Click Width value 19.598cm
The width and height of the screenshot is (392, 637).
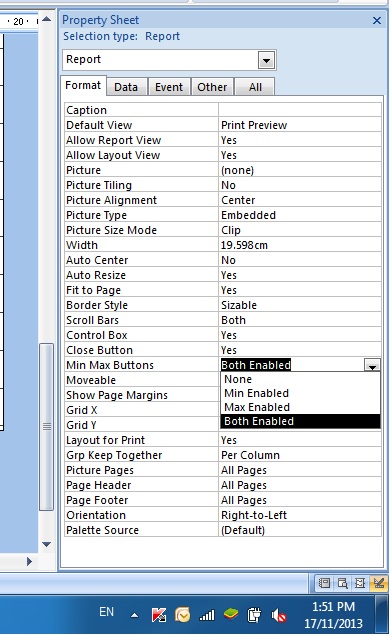(x=300, y=245)
